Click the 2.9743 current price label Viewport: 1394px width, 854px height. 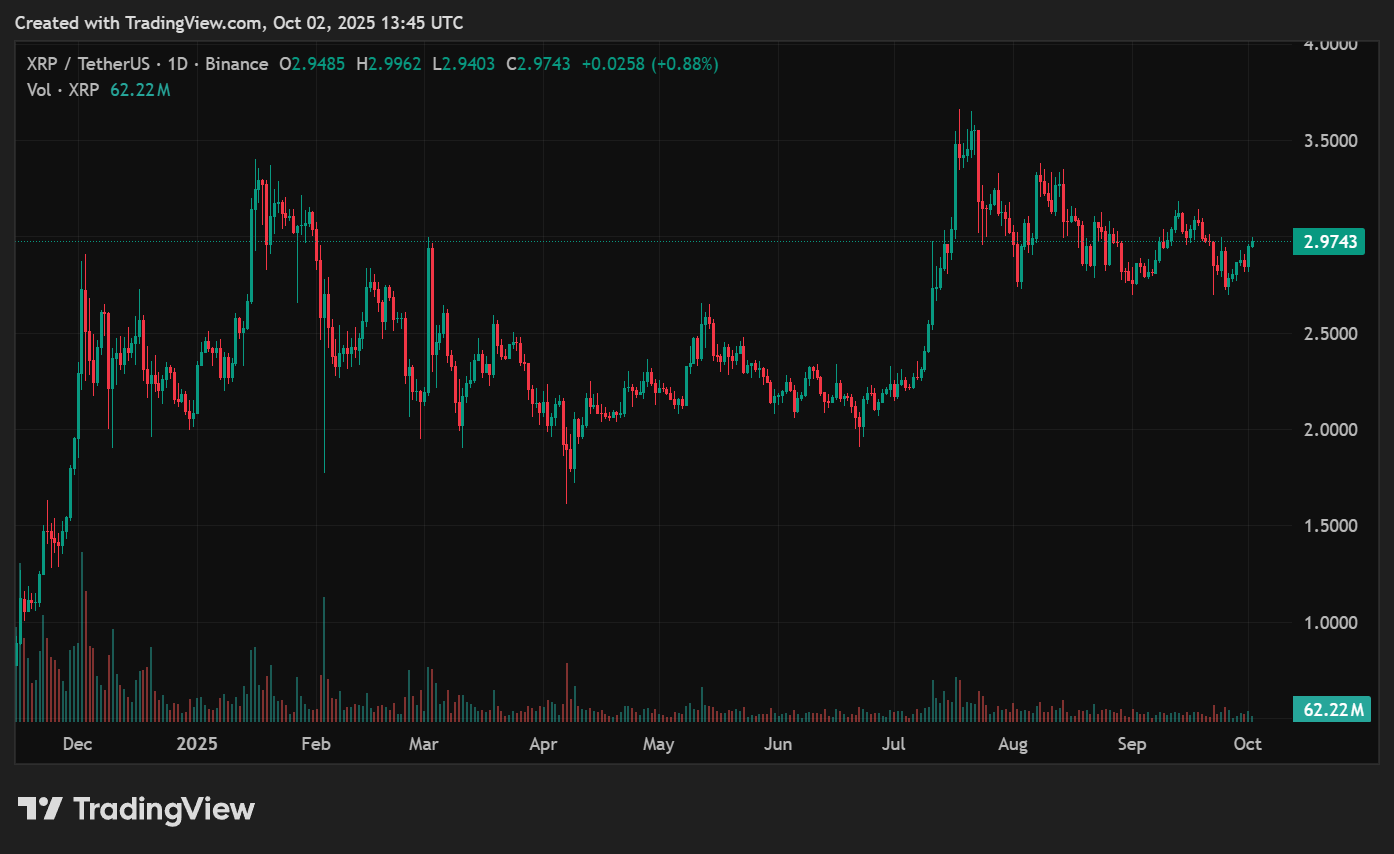coord(1329,241)
